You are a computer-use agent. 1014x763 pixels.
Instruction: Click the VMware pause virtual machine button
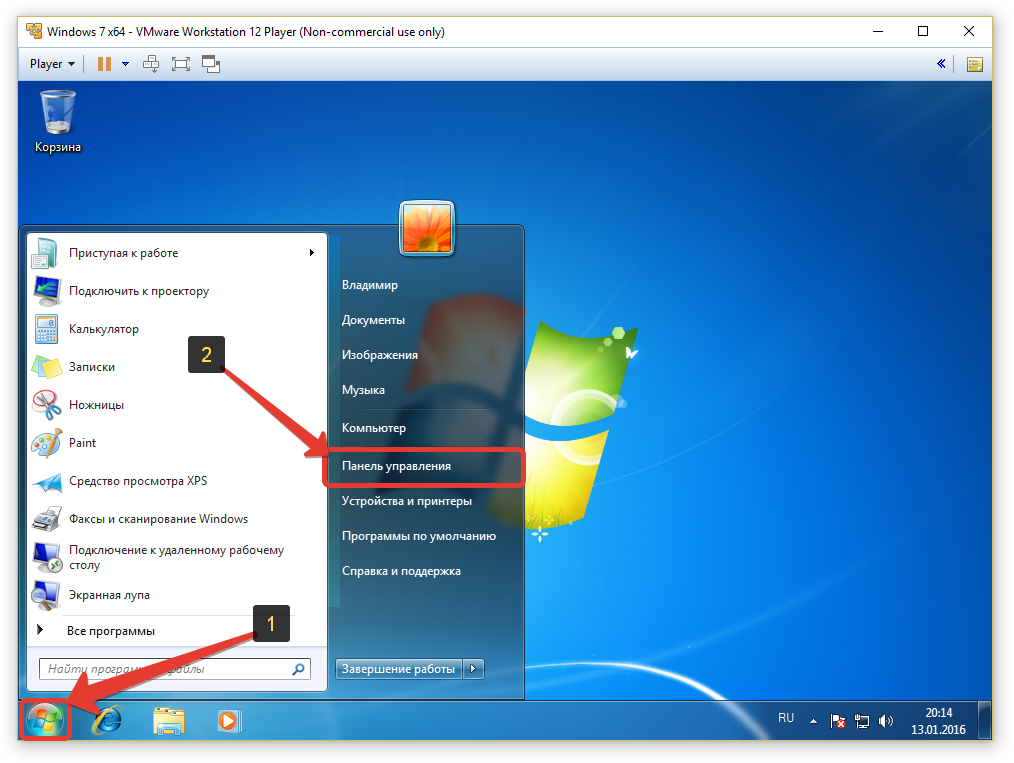coord(104,64)
